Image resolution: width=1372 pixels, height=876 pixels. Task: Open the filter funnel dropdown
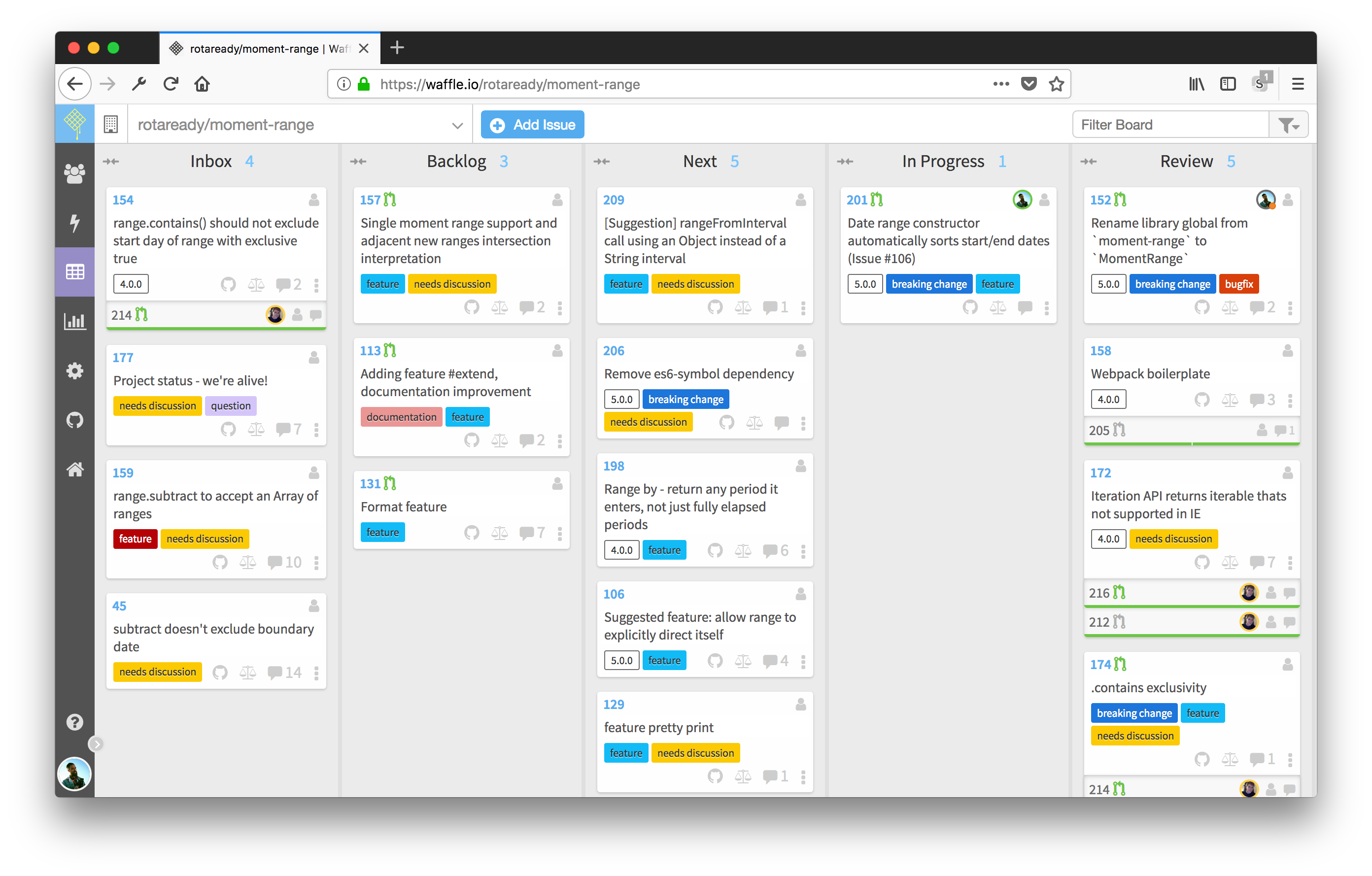click(x=1288, y=125)
